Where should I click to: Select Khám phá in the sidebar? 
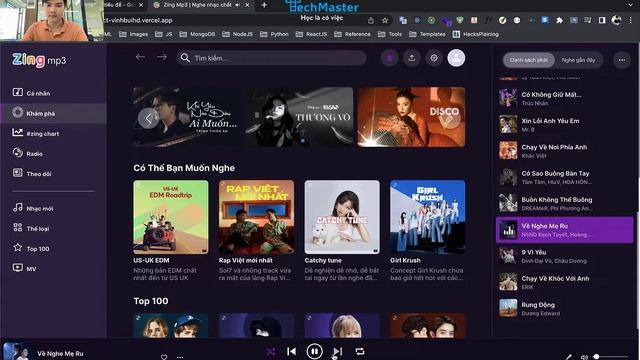tap(53, 113)
